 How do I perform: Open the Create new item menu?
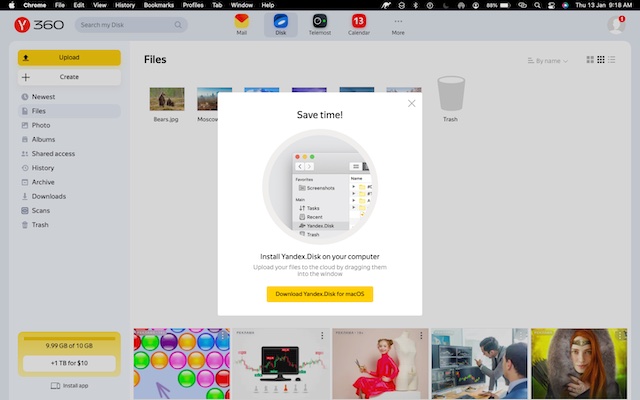point(69,77)
